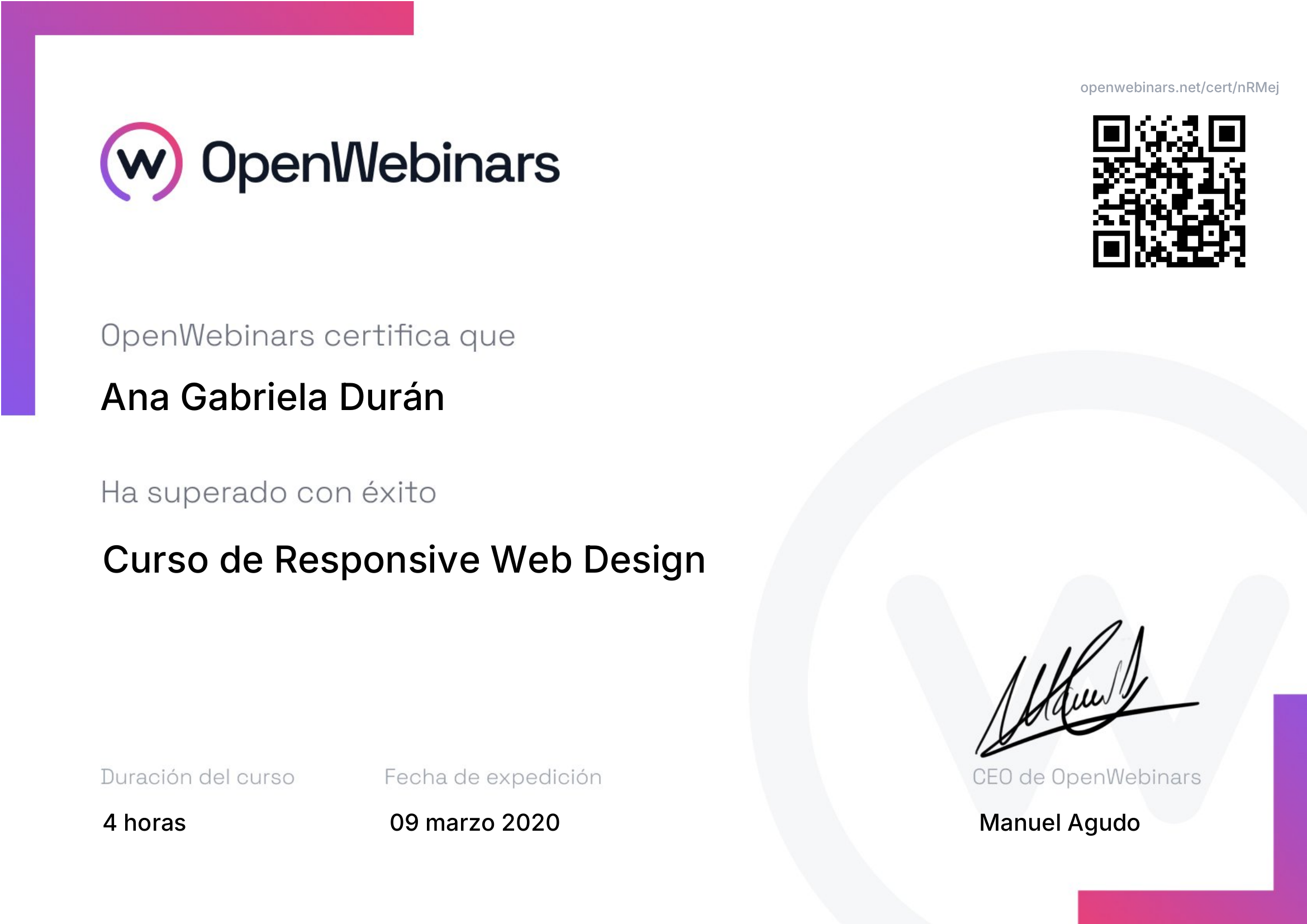Click the handwritten signature image
Viewport: 1307px width, 924px height.
click(x=1087, y=689)
